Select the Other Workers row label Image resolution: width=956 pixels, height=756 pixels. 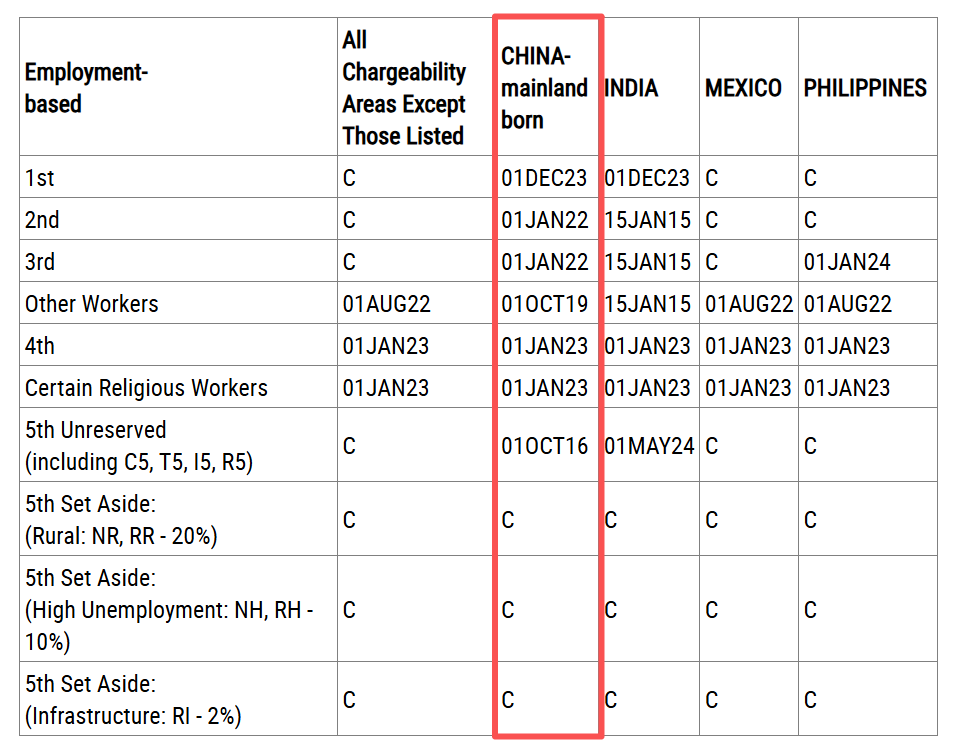pyautogui.click(x=92, y=304)
